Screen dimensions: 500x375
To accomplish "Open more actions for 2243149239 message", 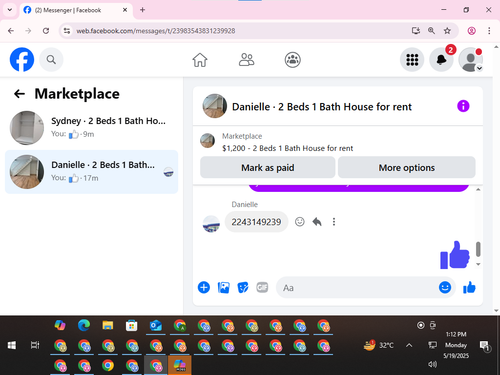I will click(334, 222).
